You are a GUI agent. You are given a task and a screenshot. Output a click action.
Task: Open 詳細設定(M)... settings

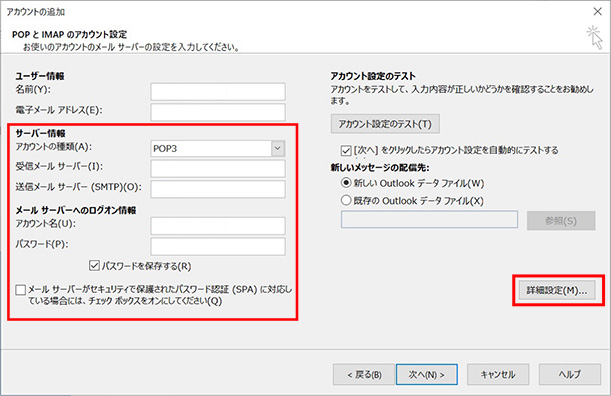(x=557, y=290)
